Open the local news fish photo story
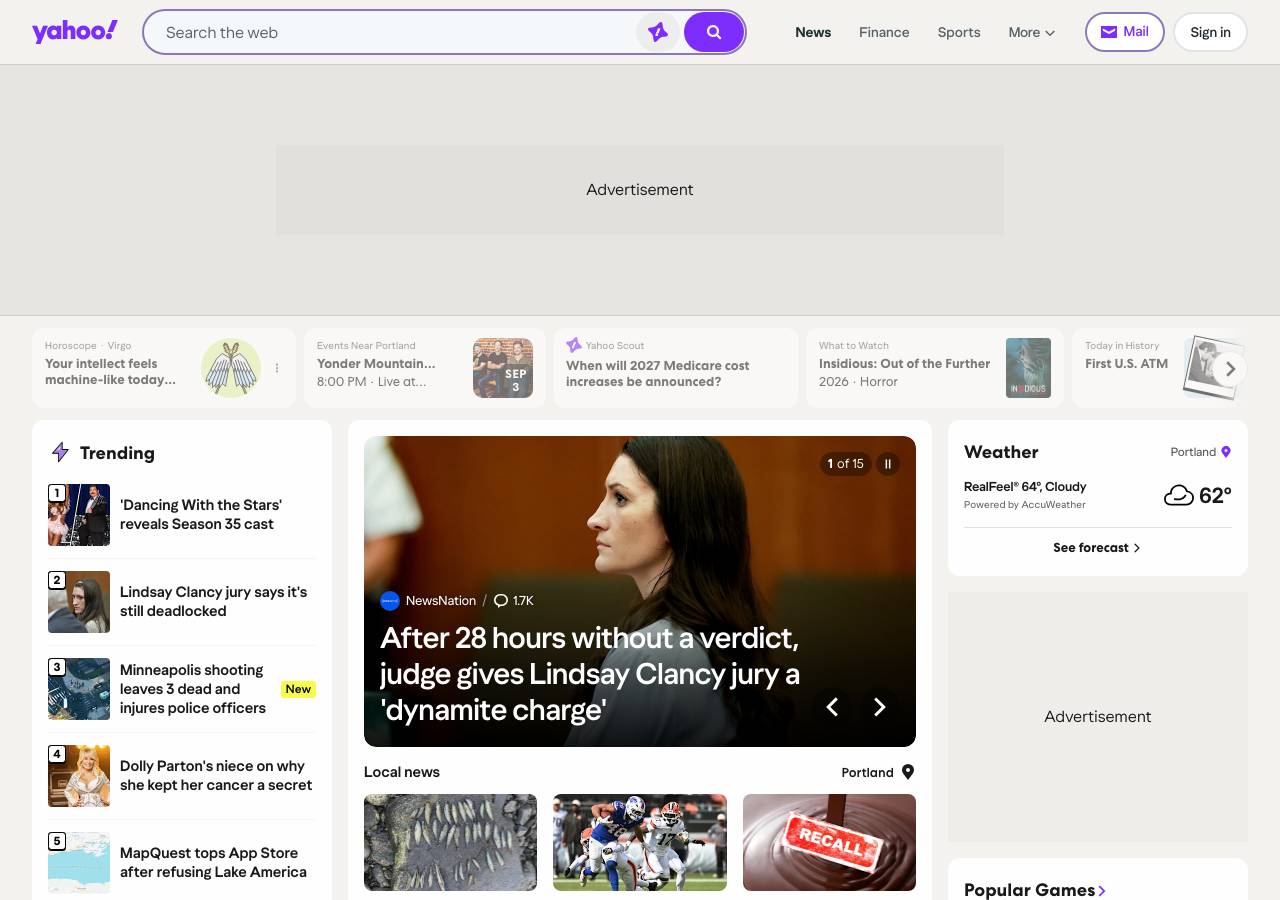This screenshot has height=900, width=1280. coord(450,842)
